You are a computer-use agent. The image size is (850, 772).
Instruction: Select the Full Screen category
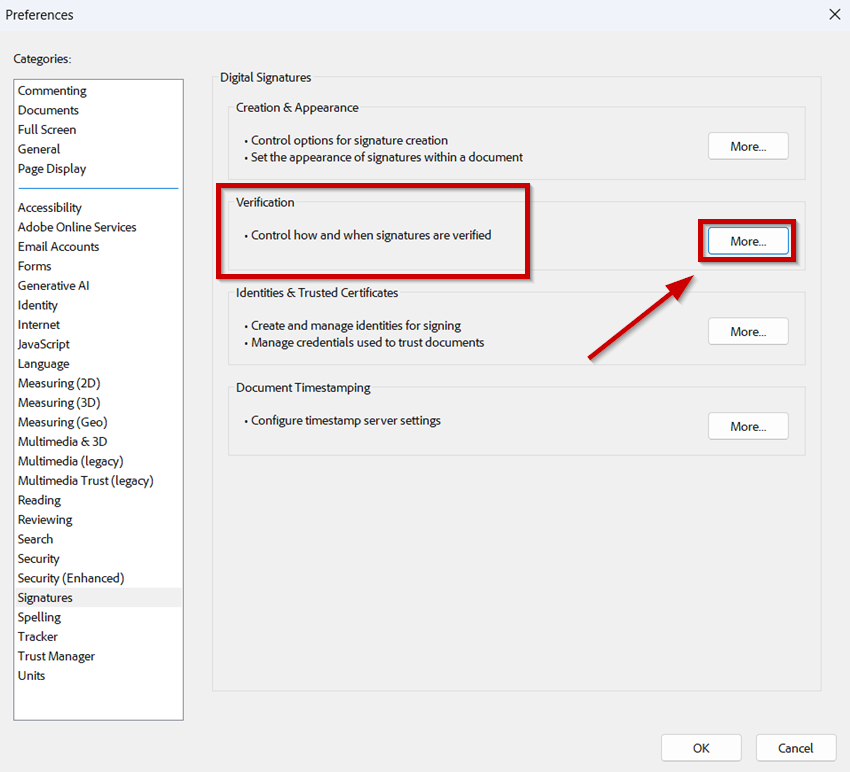pos(47,130)
